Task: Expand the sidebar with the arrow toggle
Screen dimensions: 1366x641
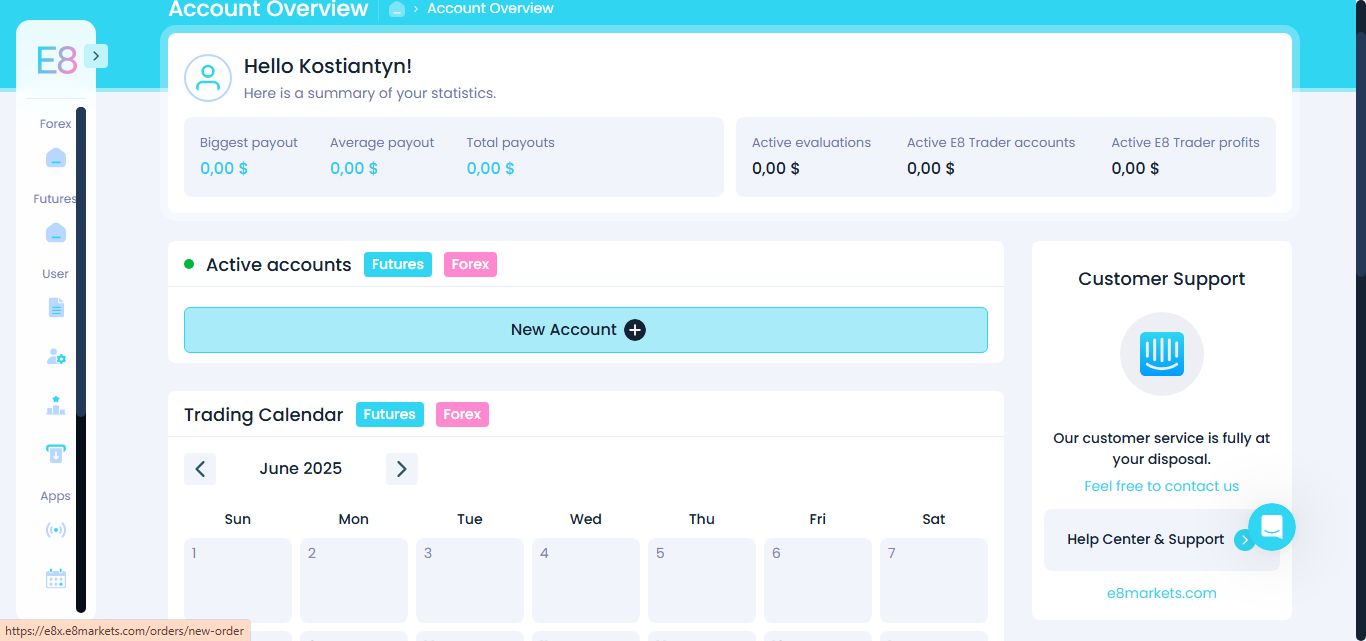Action: (x=96, y=56)
